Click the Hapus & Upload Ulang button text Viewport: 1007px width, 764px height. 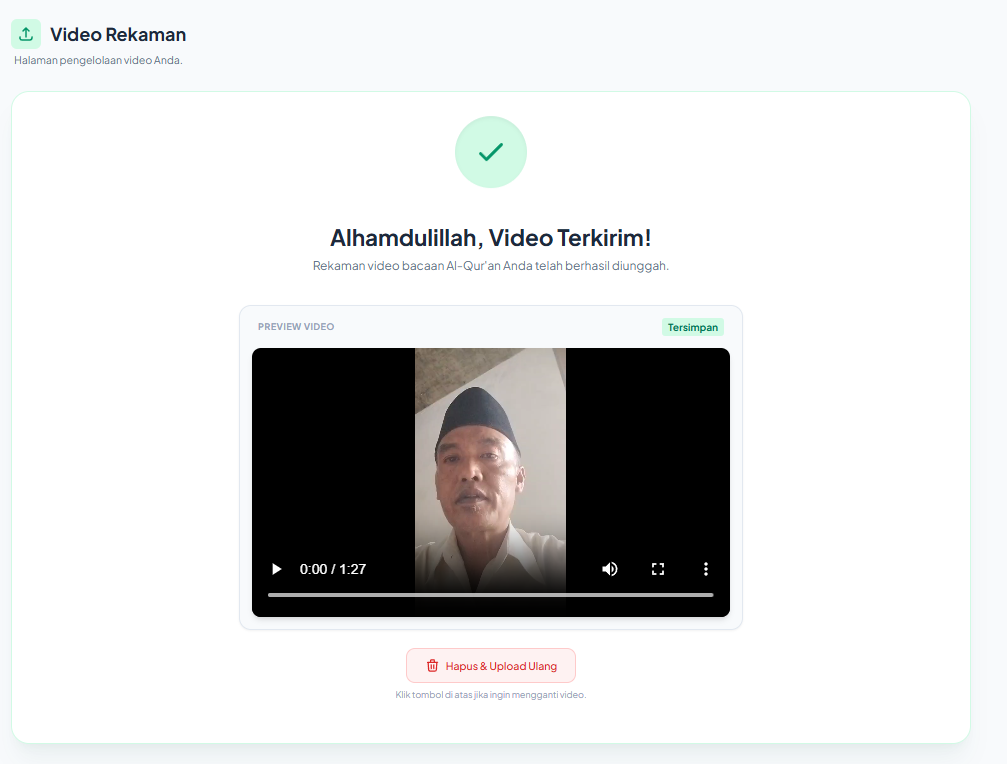[x=501, y=666]
